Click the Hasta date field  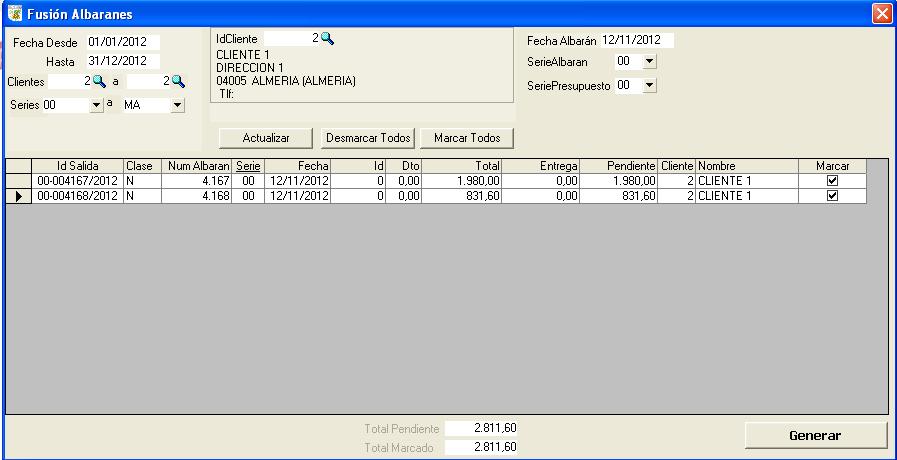tap(123, 61)
